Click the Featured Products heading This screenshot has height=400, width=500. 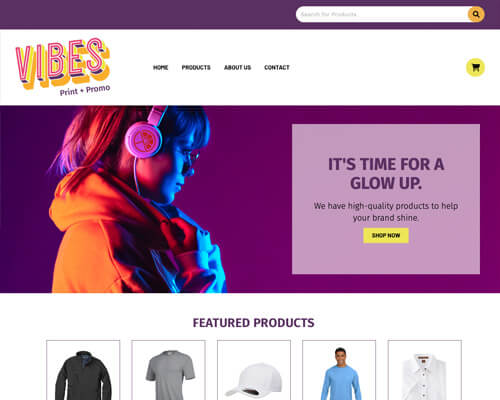pos(253,323)
